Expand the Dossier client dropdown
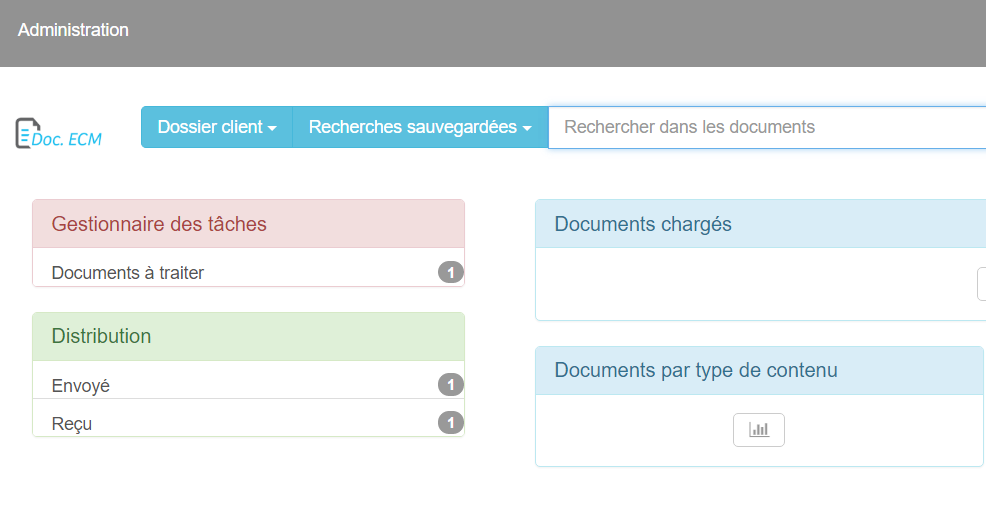Image resolution: width=986 pixels, height=518 pixels. coord(217,127)
